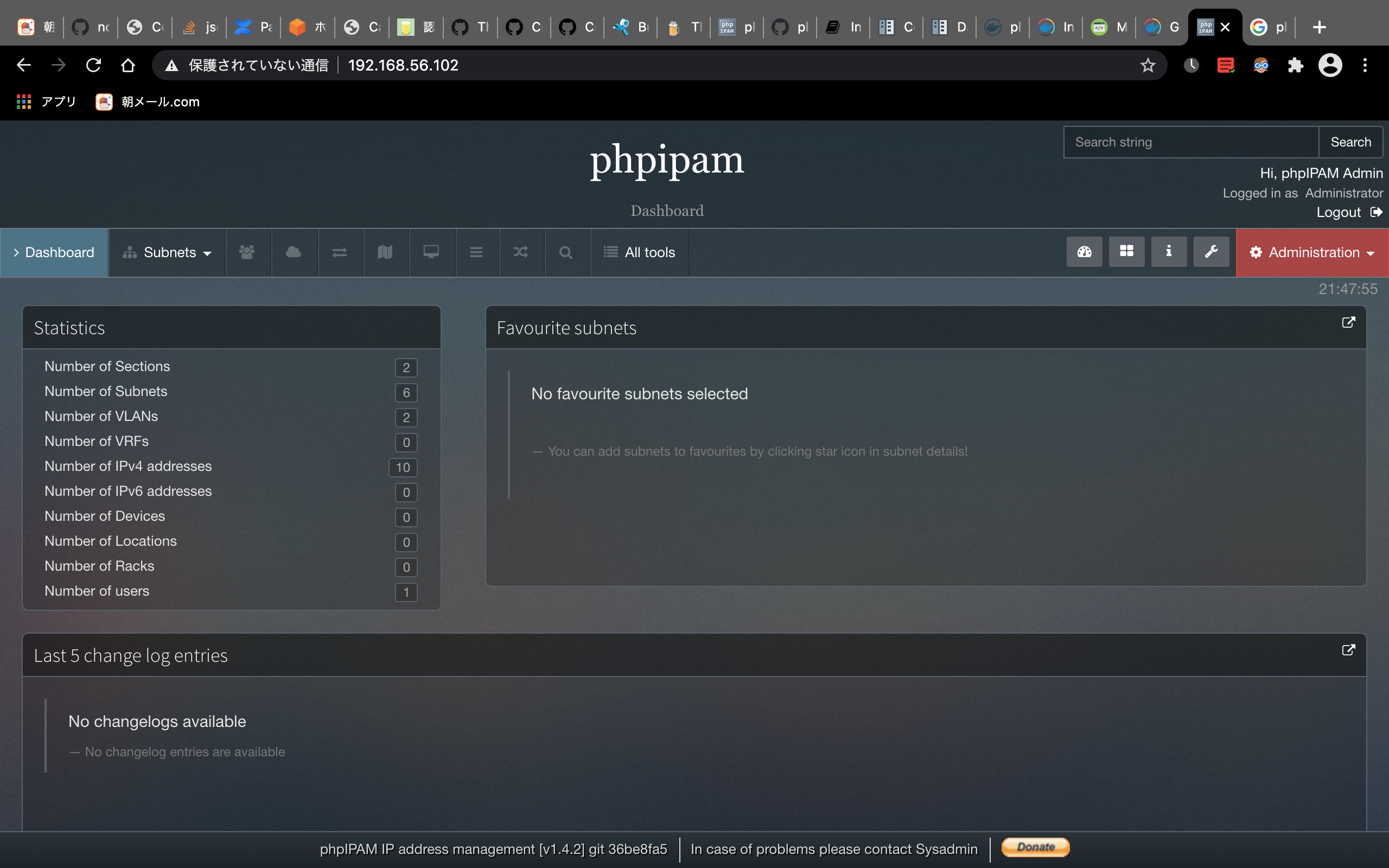
Task: Open the アプリ apps shortcut
Action: (47, 101)
